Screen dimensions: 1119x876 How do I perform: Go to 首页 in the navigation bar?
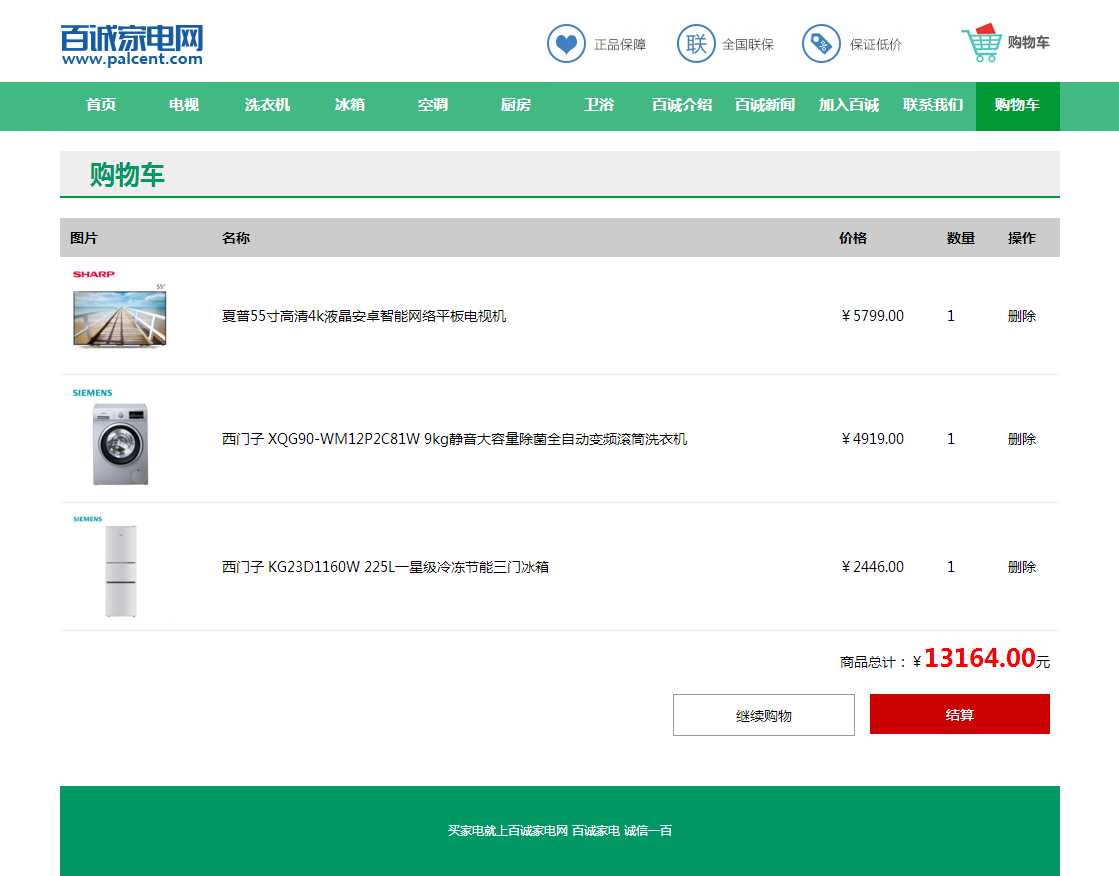101,105
